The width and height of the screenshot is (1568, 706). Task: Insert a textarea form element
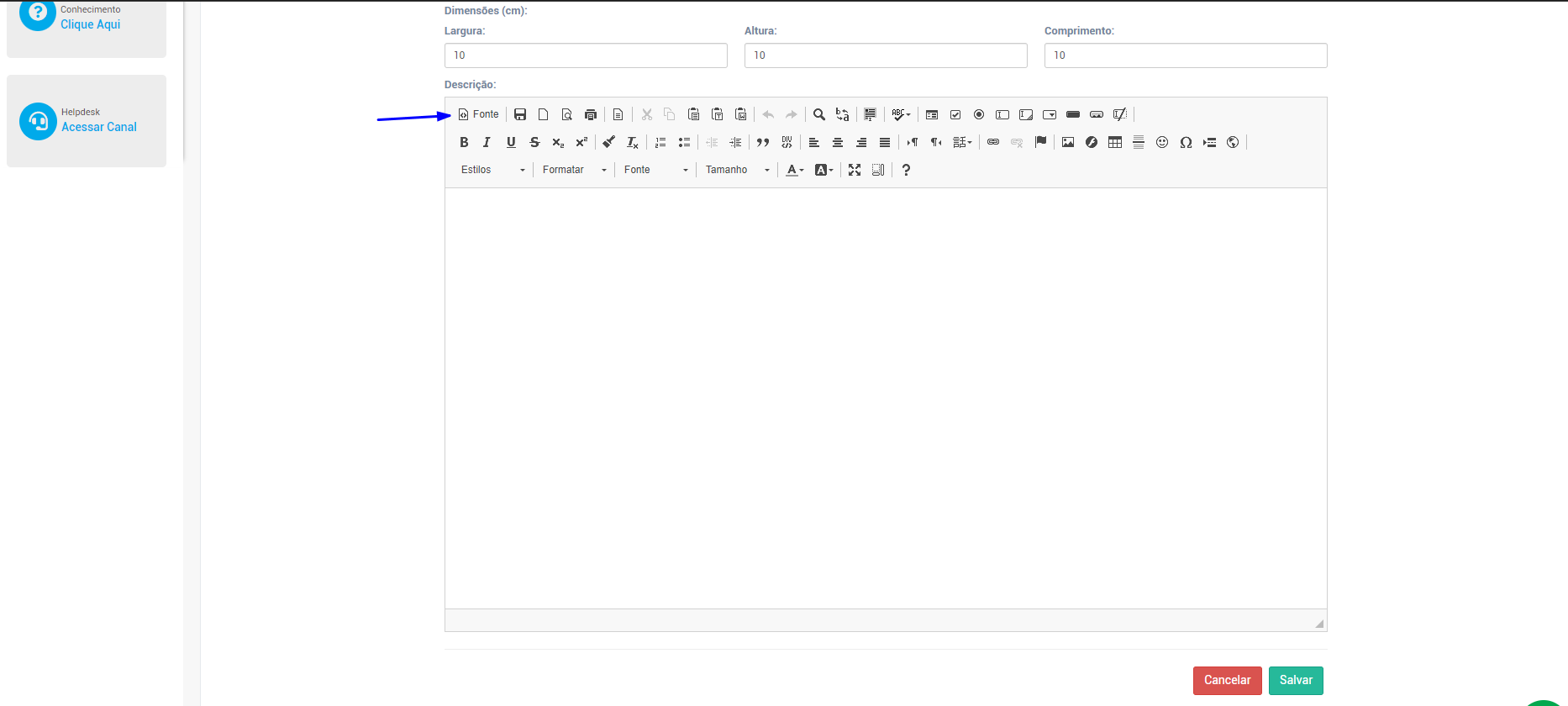[x=1026, y=114]
